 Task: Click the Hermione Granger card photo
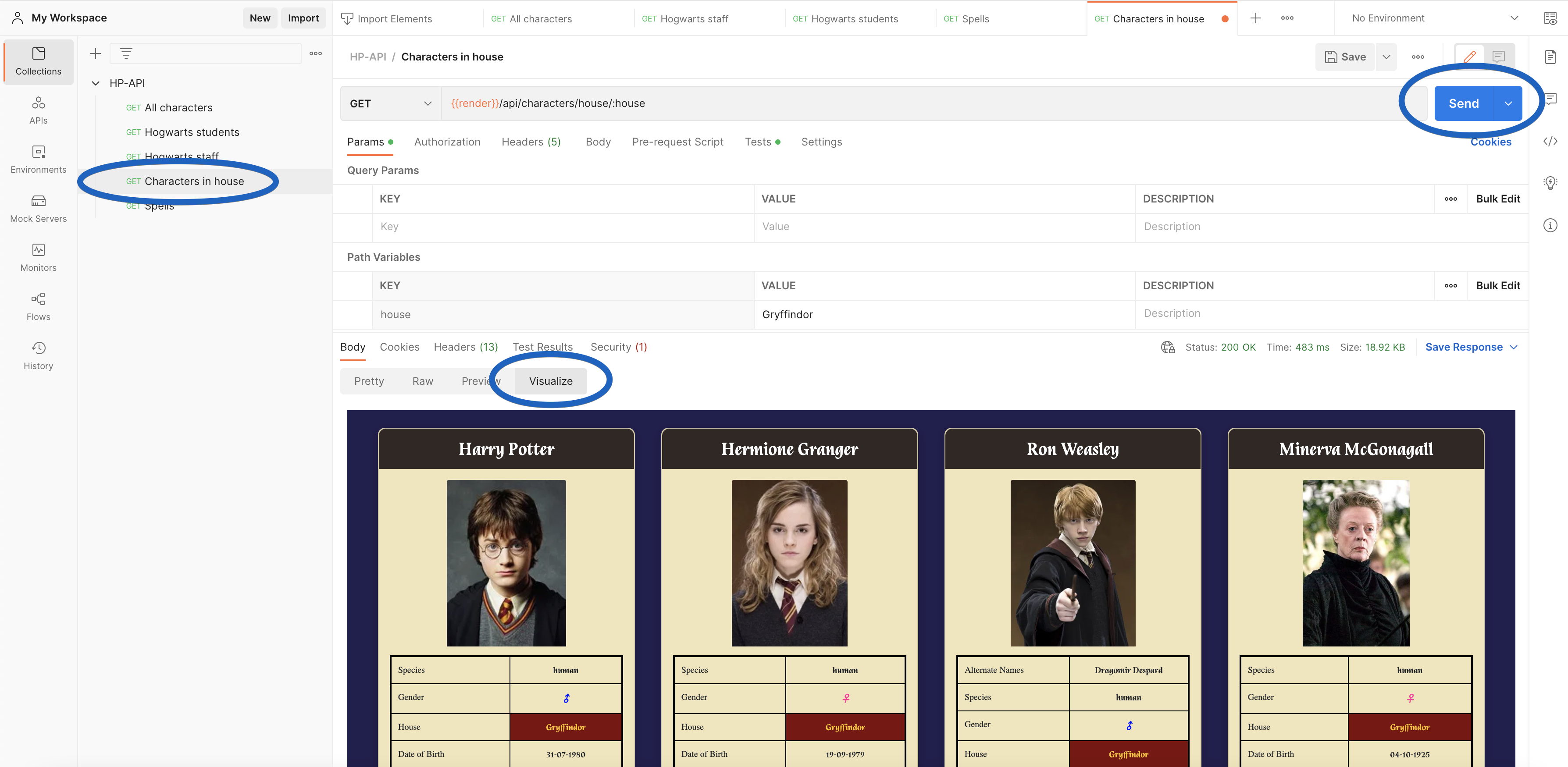coord(789,563)
